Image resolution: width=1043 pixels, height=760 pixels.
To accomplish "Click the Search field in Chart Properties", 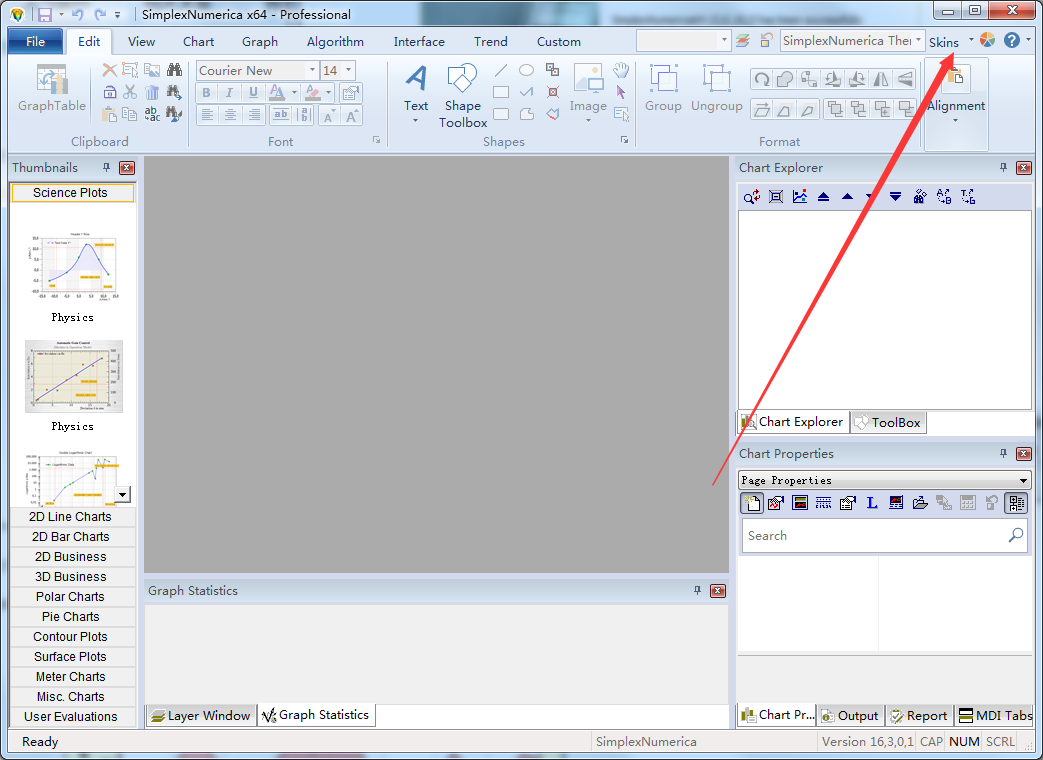I will click(x=885, y=536).
